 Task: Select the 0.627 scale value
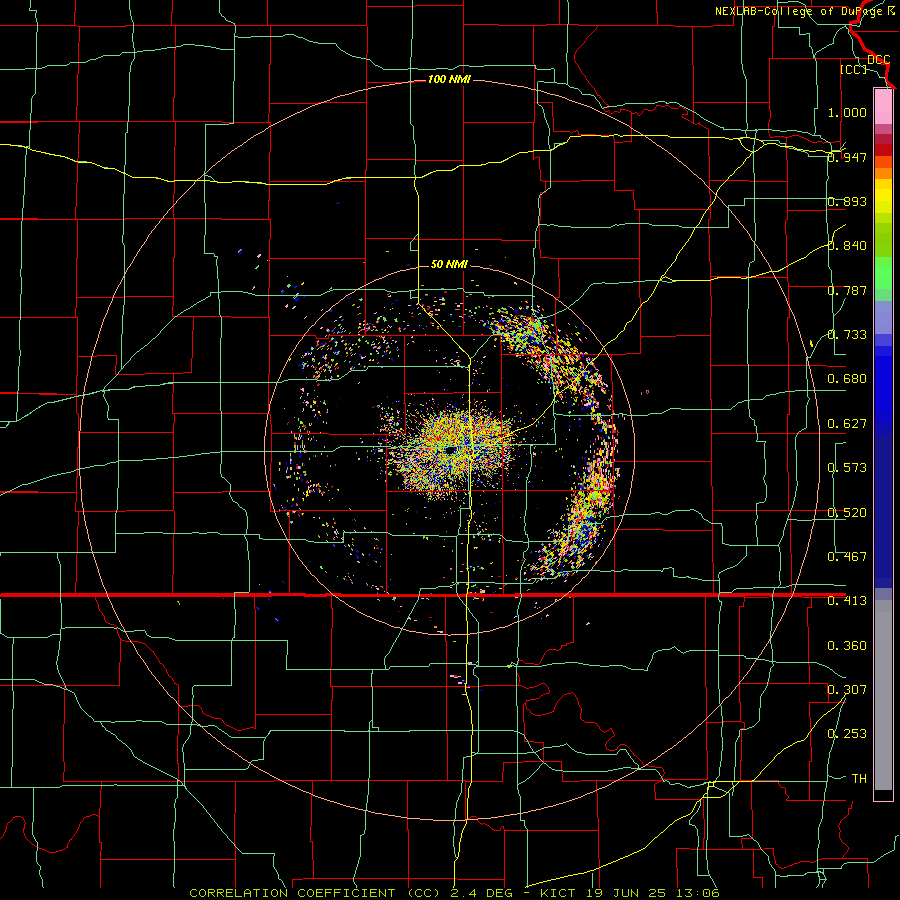click(847, 424)
